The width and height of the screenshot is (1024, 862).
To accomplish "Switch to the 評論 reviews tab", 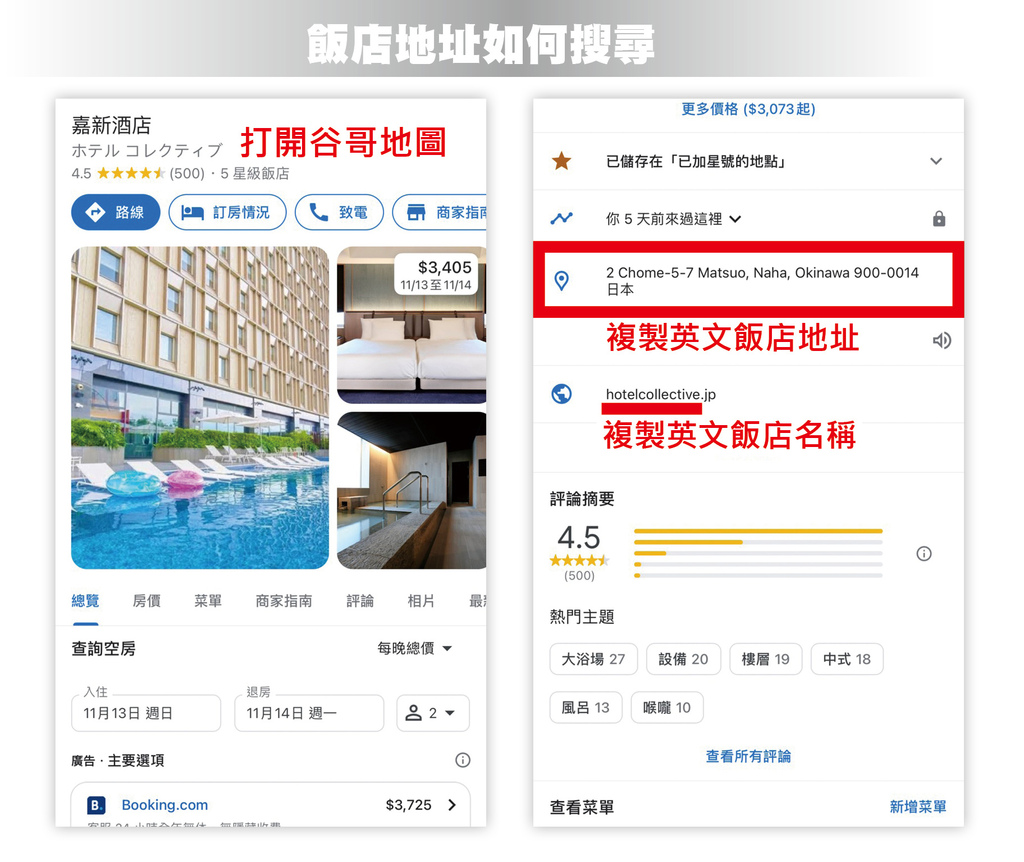I will 360,601.
